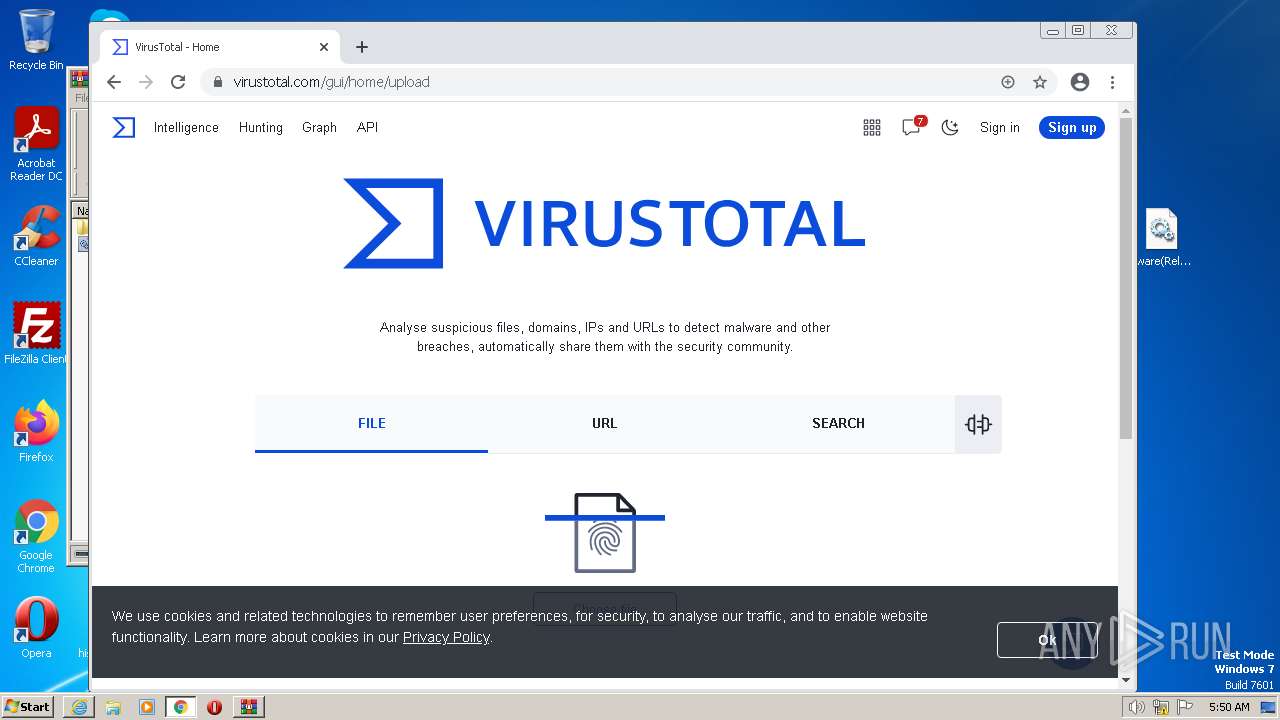The height and width of the screenshot is (720, 1280).
Task: Select the FILE tab
Action: pos(371,423)
